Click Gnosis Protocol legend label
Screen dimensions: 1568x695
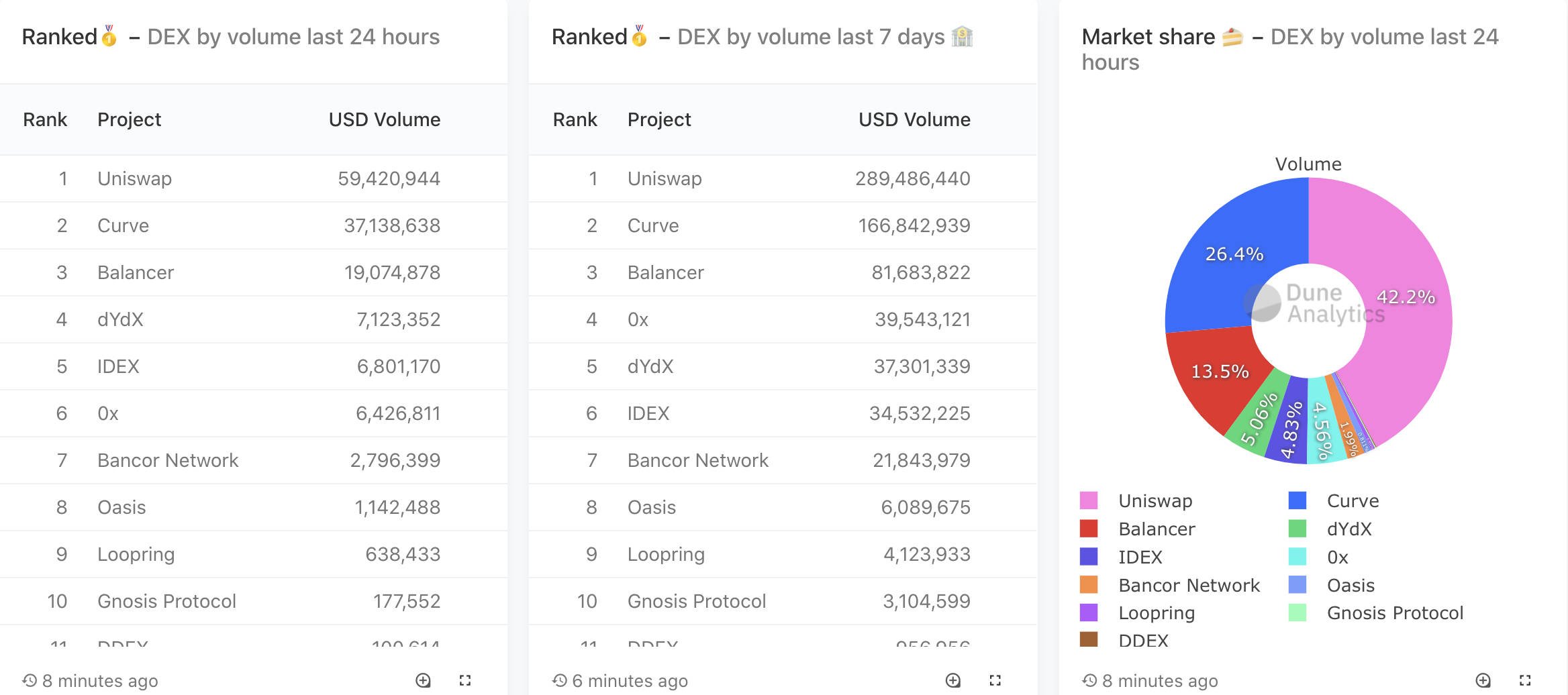[x=1395, y=612]
